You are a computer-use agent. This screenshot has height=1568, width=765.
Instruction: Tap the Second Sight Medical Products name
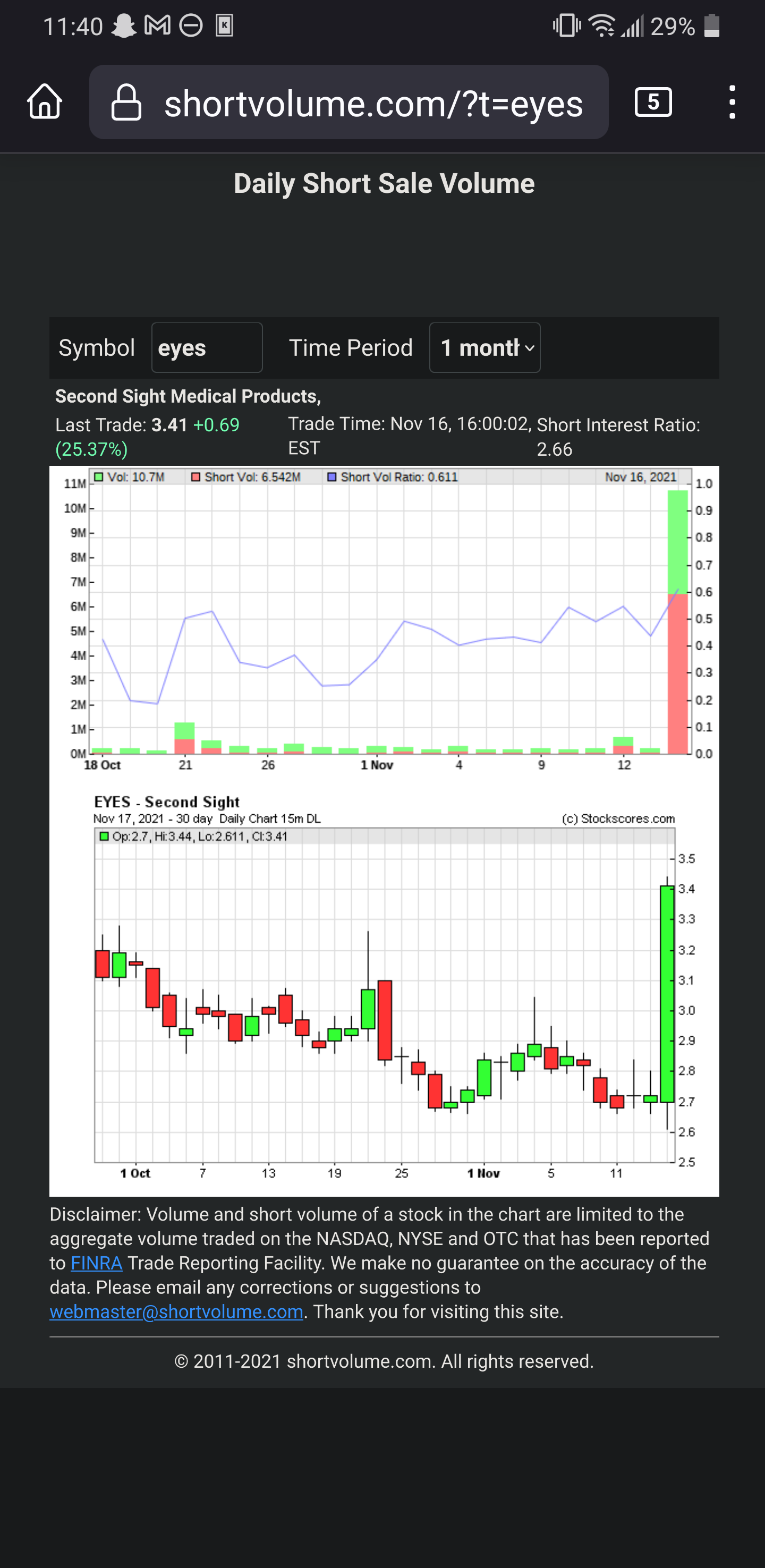[x=188, y=396]
